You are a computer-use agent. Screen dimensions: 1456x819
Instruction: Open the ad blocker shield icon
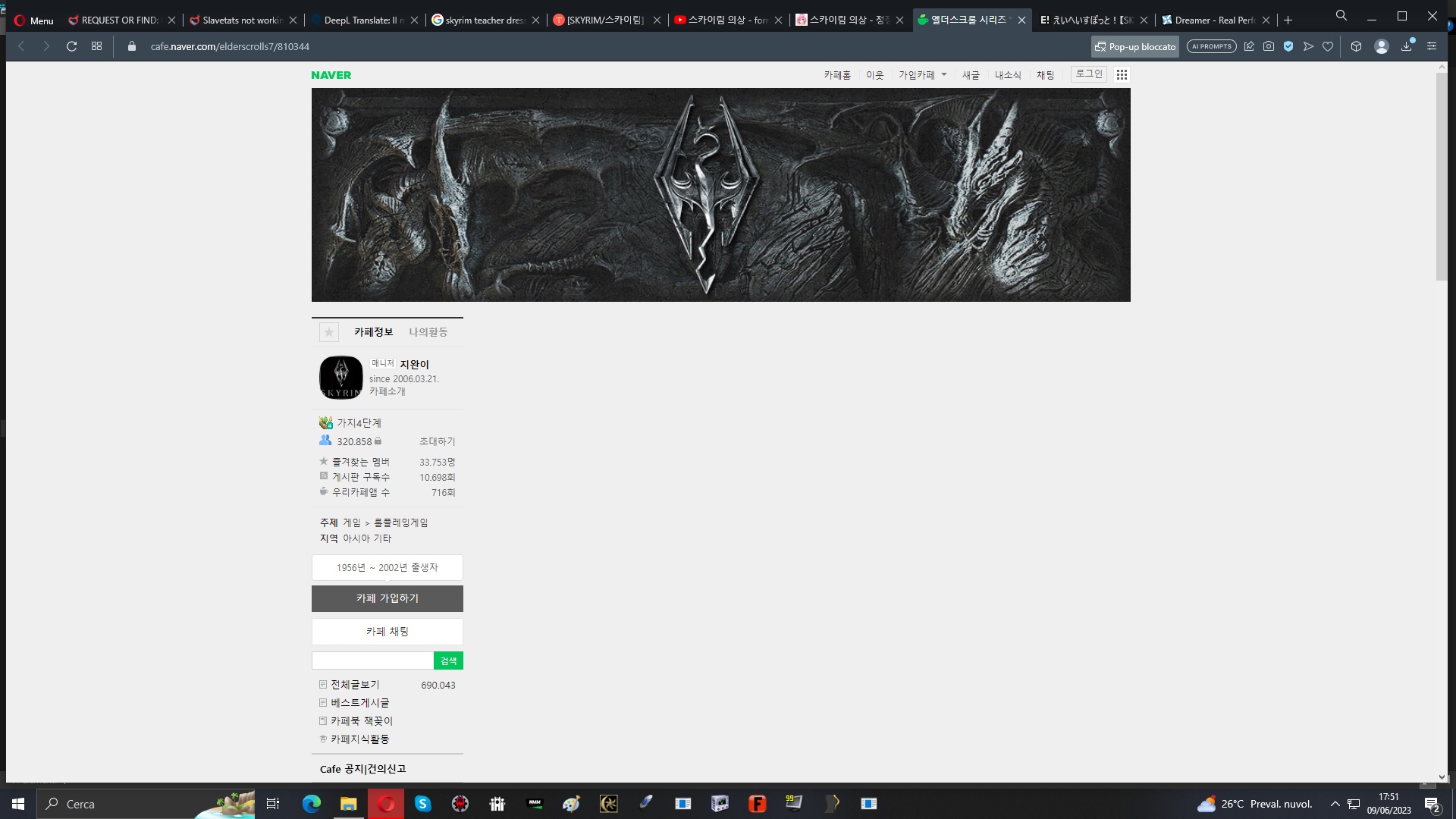tap(1288, 46)
